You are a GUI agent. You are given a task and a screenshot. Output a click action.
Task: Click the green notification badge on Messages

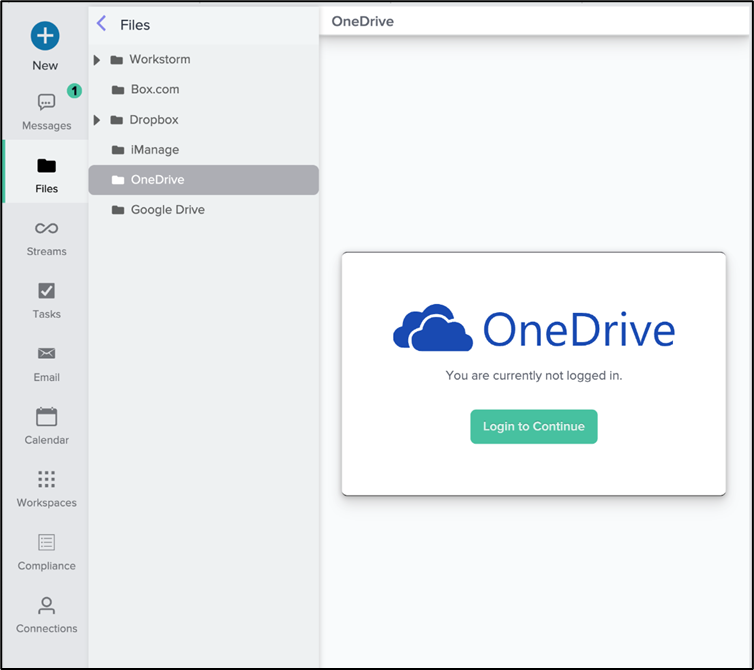[x=74, y=90]
